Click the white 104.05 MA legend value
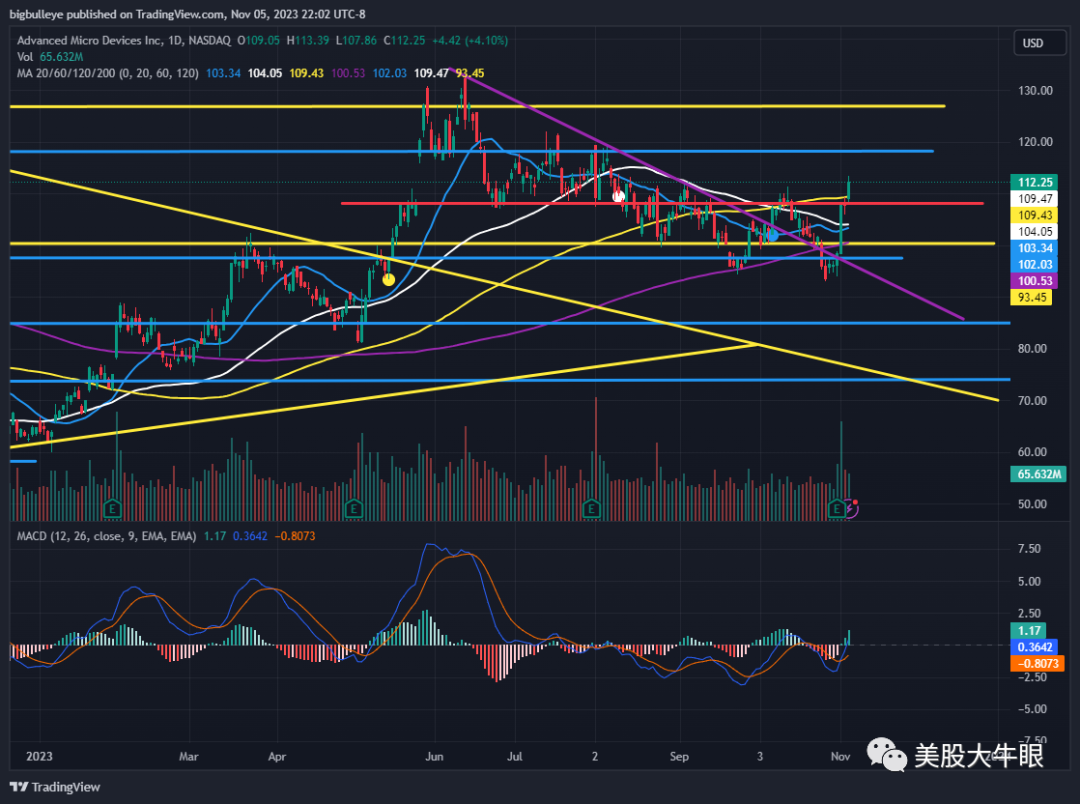 pyautogui.click(x=265, y=73)
